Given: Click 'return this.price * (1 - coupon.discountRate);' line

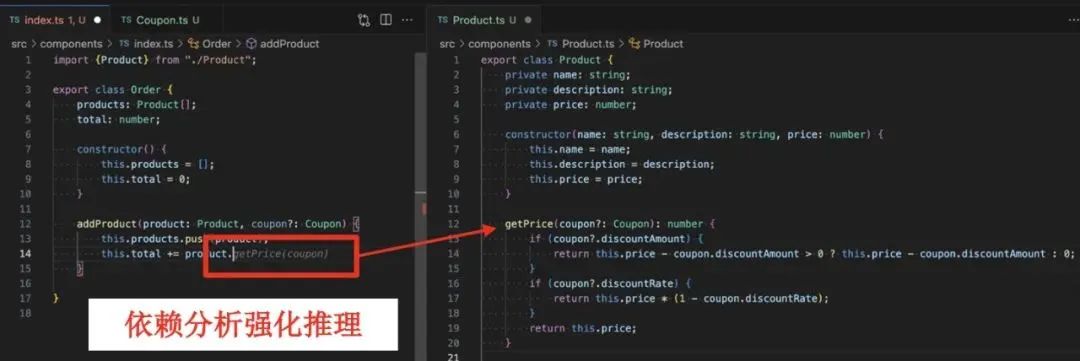Looking at the screenshot, I should point(692,298).
